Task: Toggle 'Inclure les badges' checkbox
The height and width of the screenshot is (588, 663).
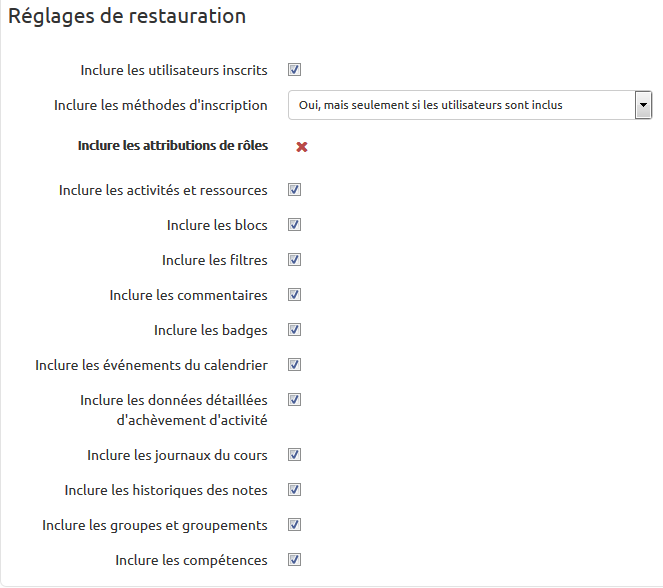Action: [x=295, y=330]
